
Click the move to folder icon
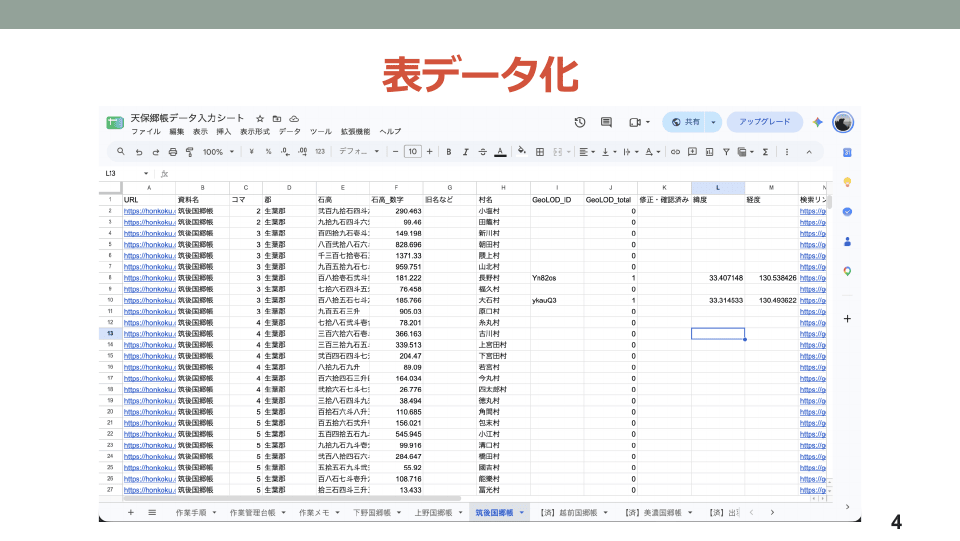coord(277,119)
